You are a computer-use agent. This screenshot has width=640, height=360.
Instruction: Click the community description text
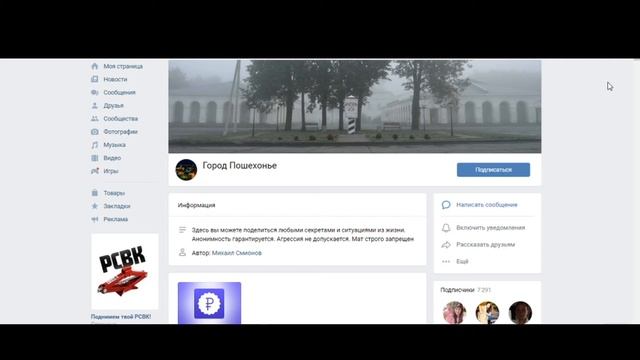[x=303, y=234]
